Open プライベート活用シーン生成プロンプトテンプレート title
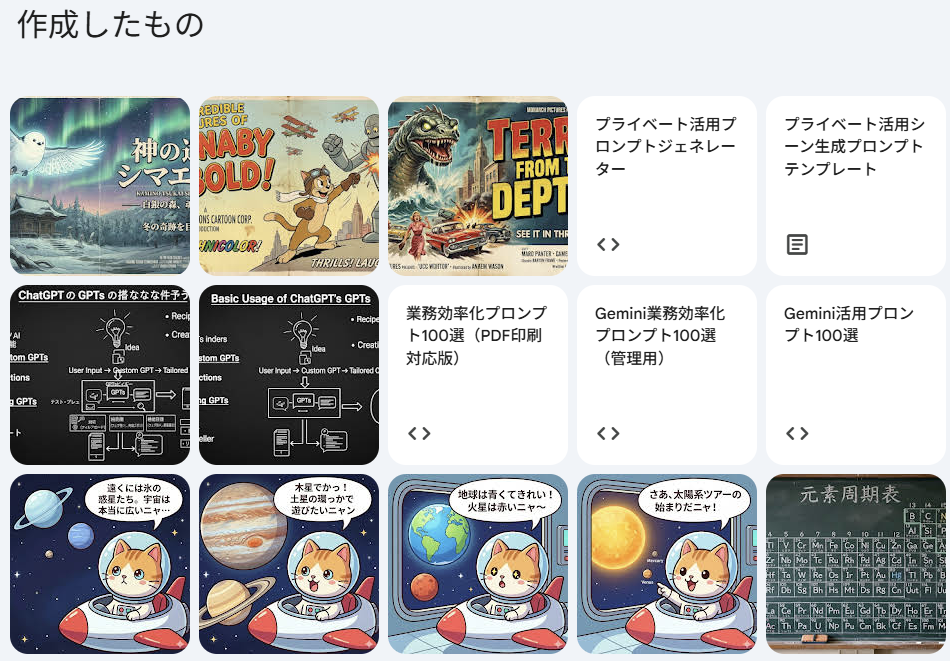Viewport: 950px width, 661px height. point(854,146)
